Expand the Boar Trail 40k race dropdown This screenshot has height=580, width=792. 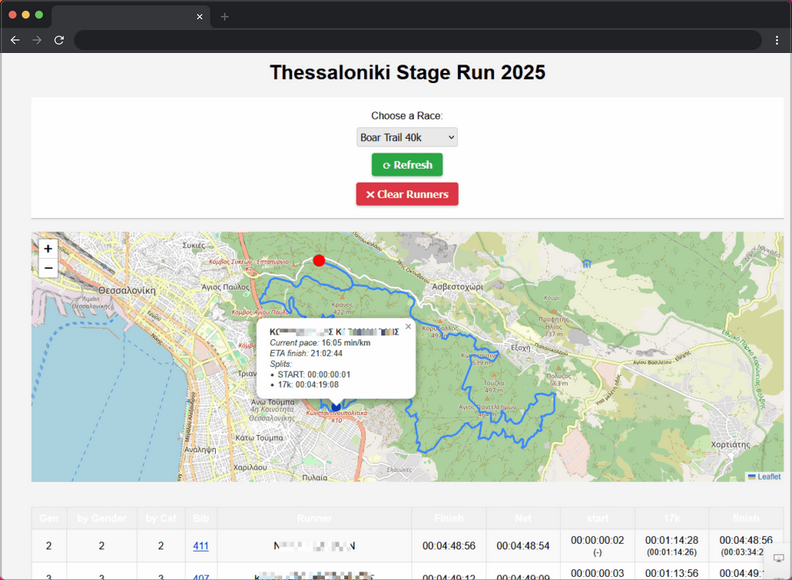(407, 137)
